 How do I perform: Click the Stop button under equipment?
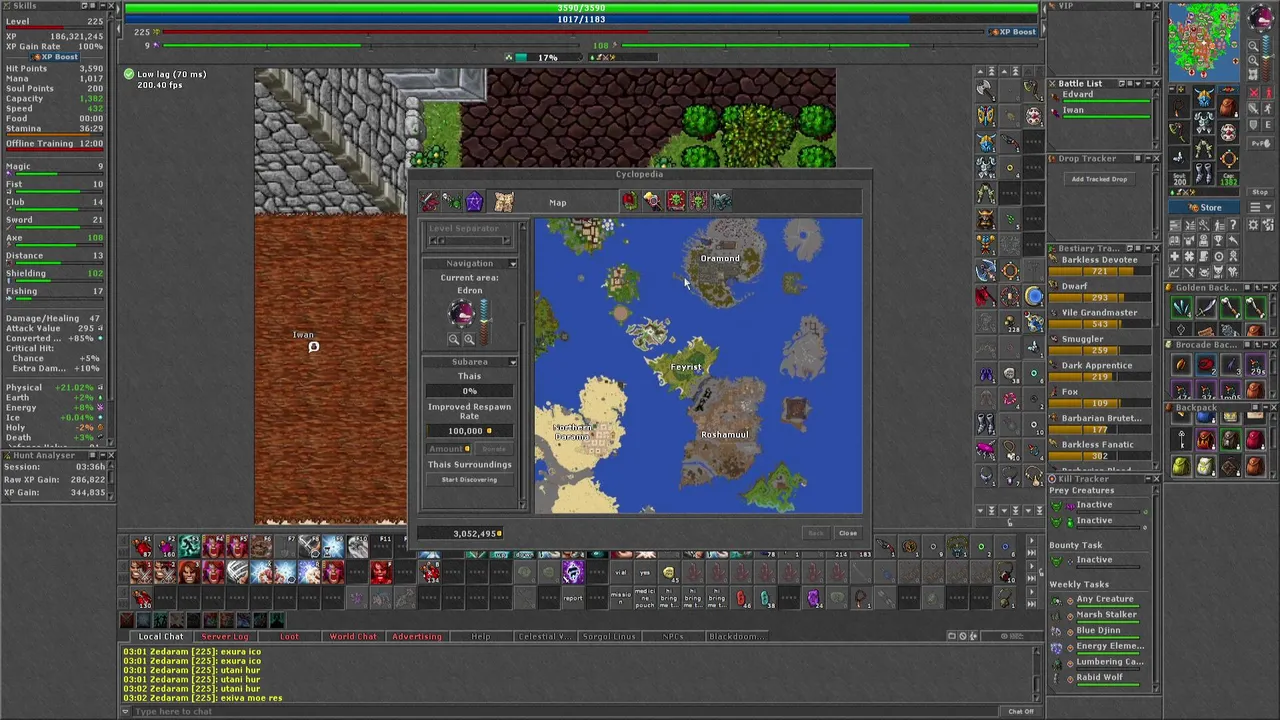pyautogui.click(x=1259, y=192)
